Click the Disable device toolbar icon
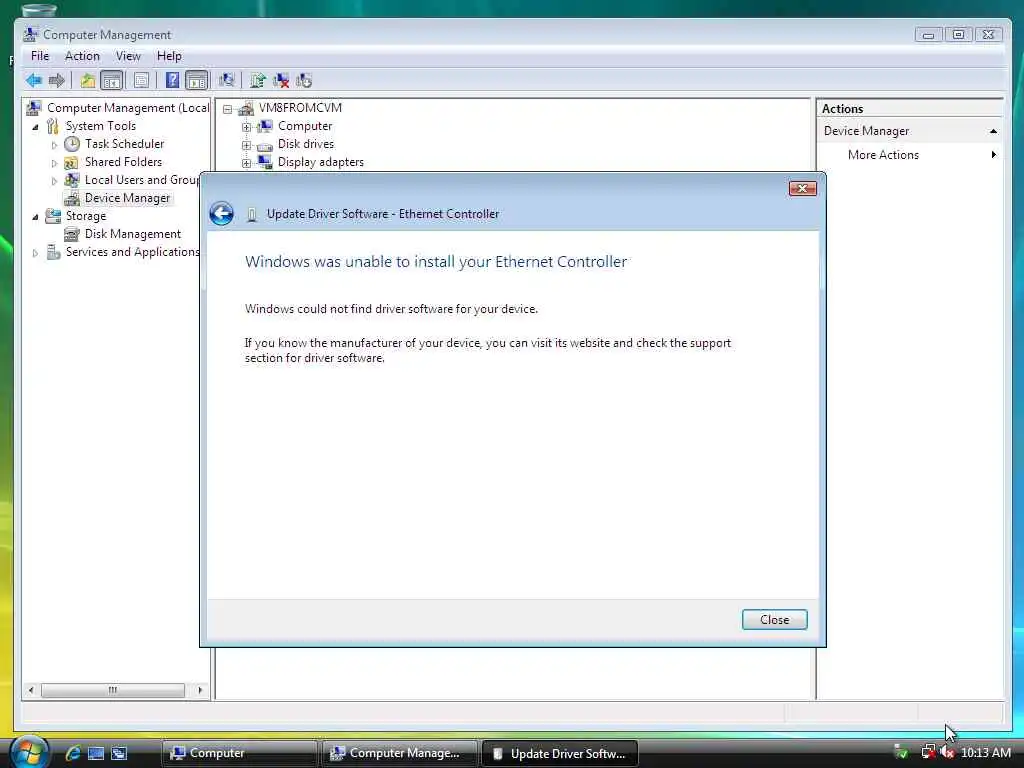 304,80
